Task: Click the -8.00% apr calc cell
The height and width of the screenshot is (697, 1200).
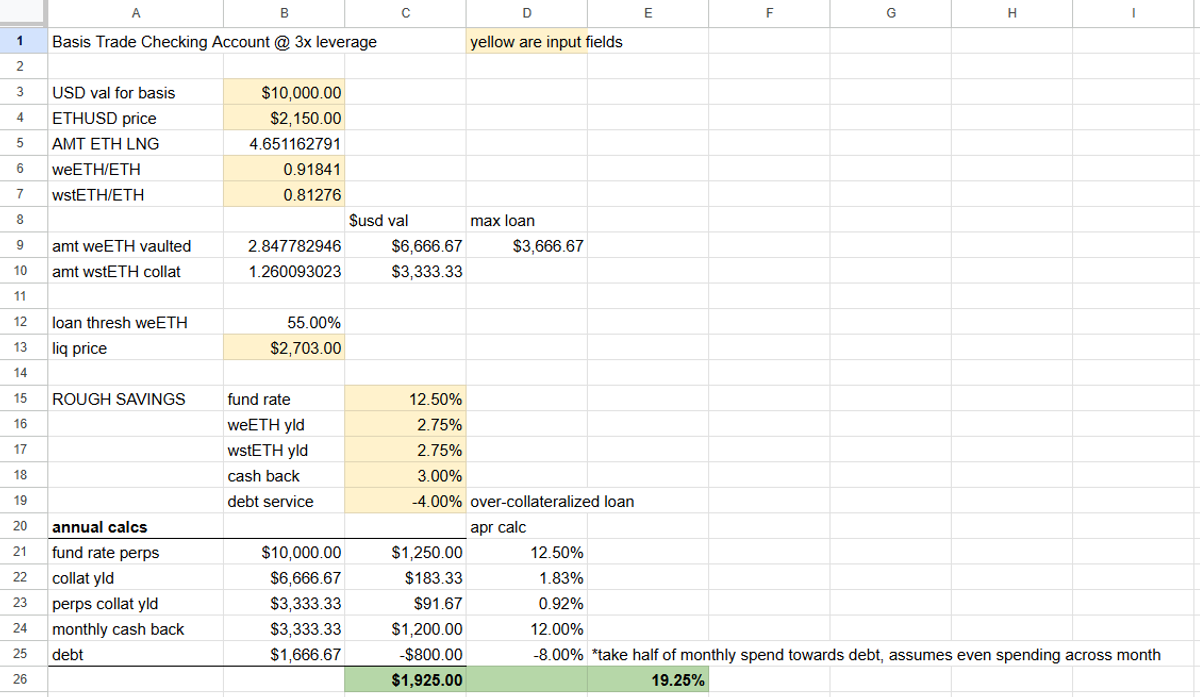Action: [x=527, y=654]
